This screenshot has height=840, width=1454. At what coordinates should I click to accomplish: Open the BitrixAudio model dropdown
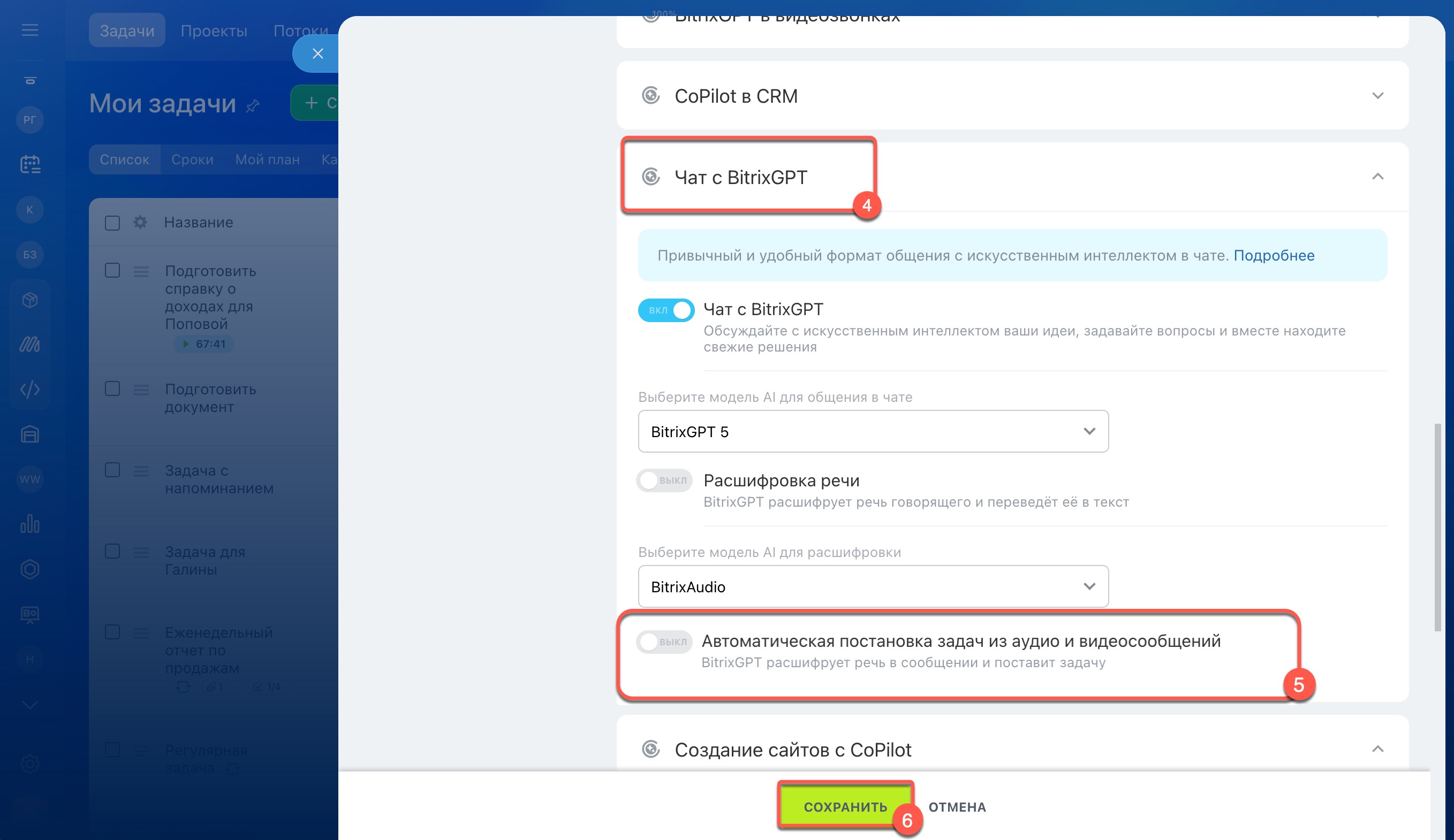(873, 586)
